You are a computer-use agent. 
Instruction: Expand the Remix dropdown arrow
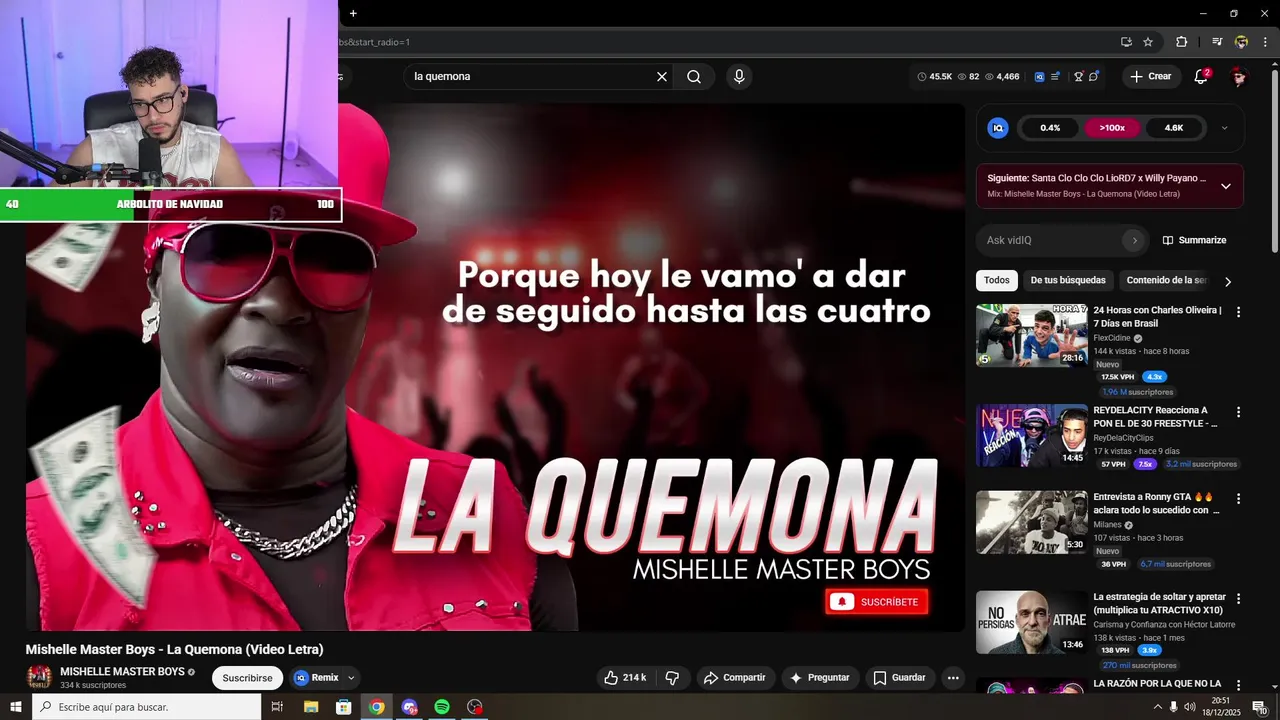[351, 678]
